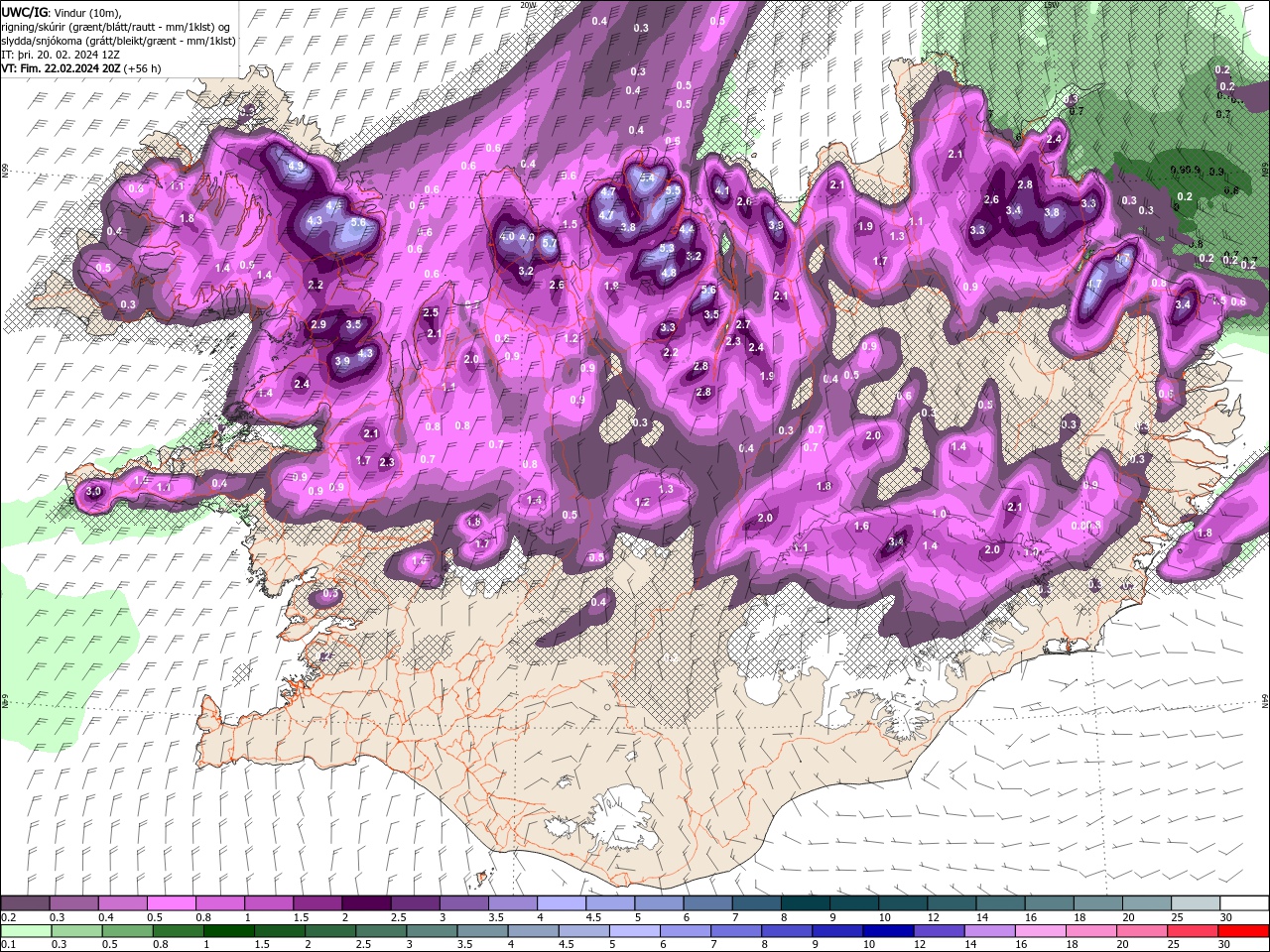Click the '20W' longitude label

pos(527,5)
